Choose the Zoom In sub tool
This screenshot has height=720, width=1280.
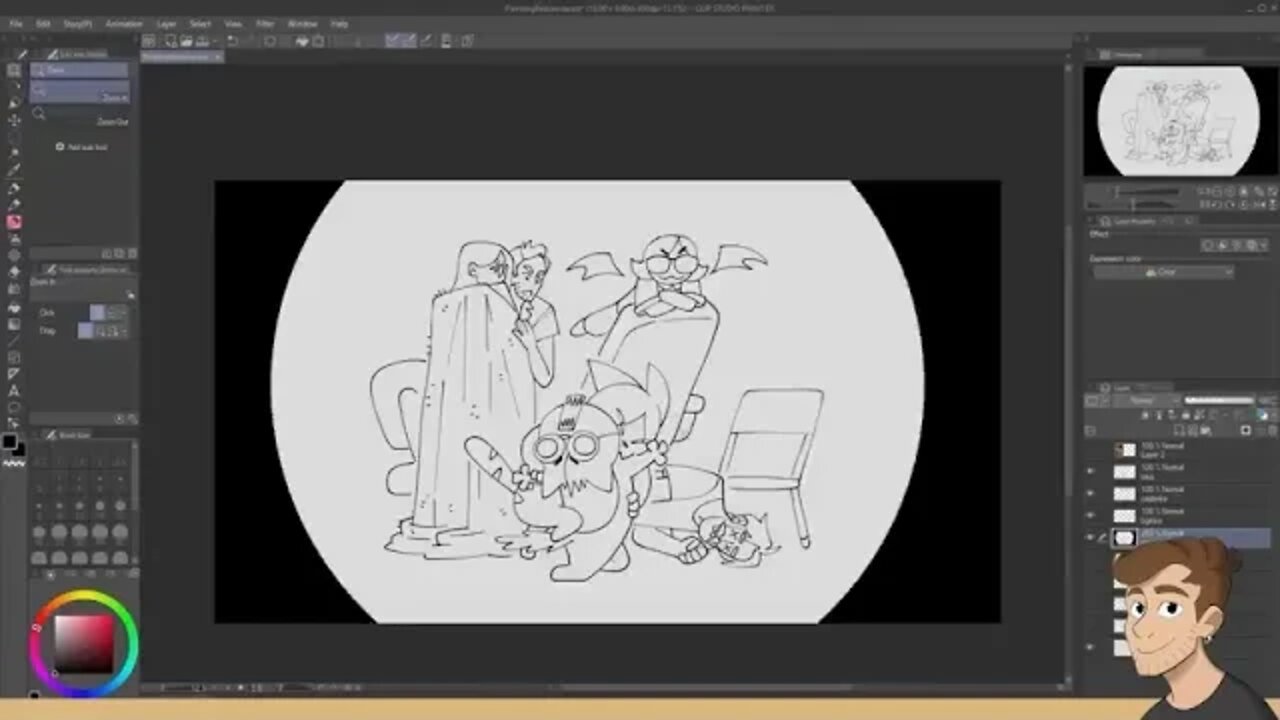point(80,93)
